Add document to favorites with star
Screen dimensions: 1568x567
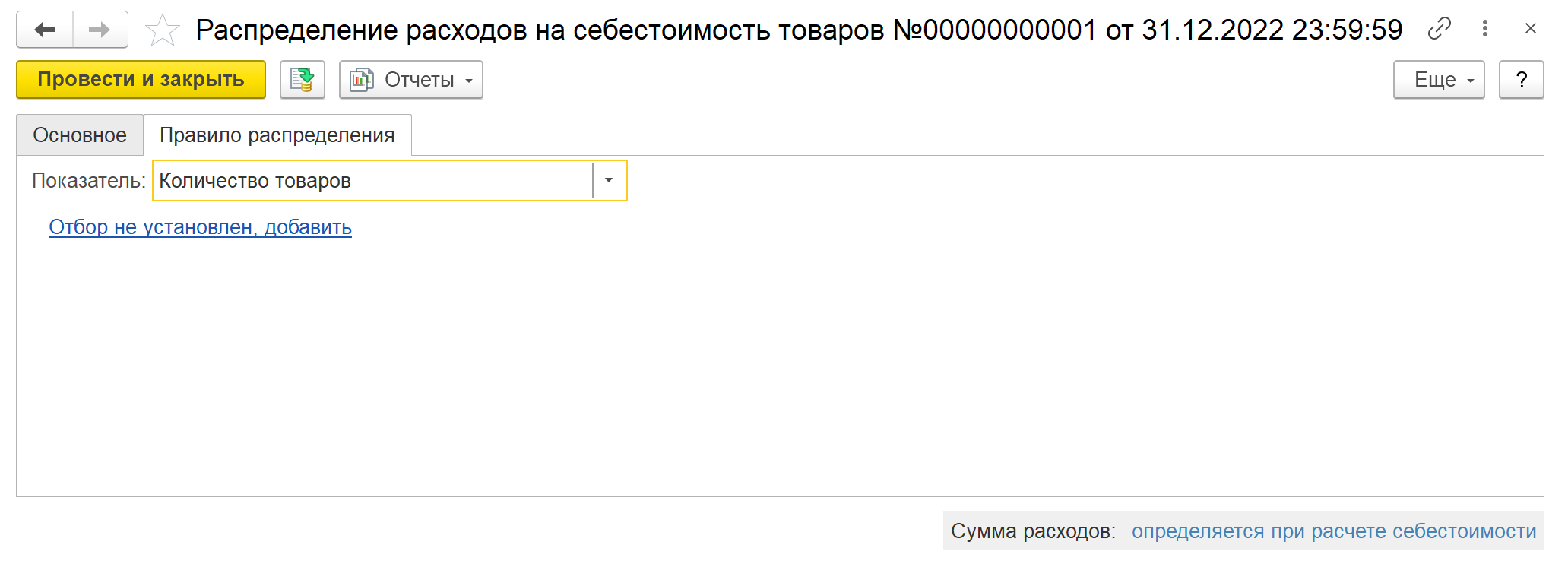[x=163, y=30]
